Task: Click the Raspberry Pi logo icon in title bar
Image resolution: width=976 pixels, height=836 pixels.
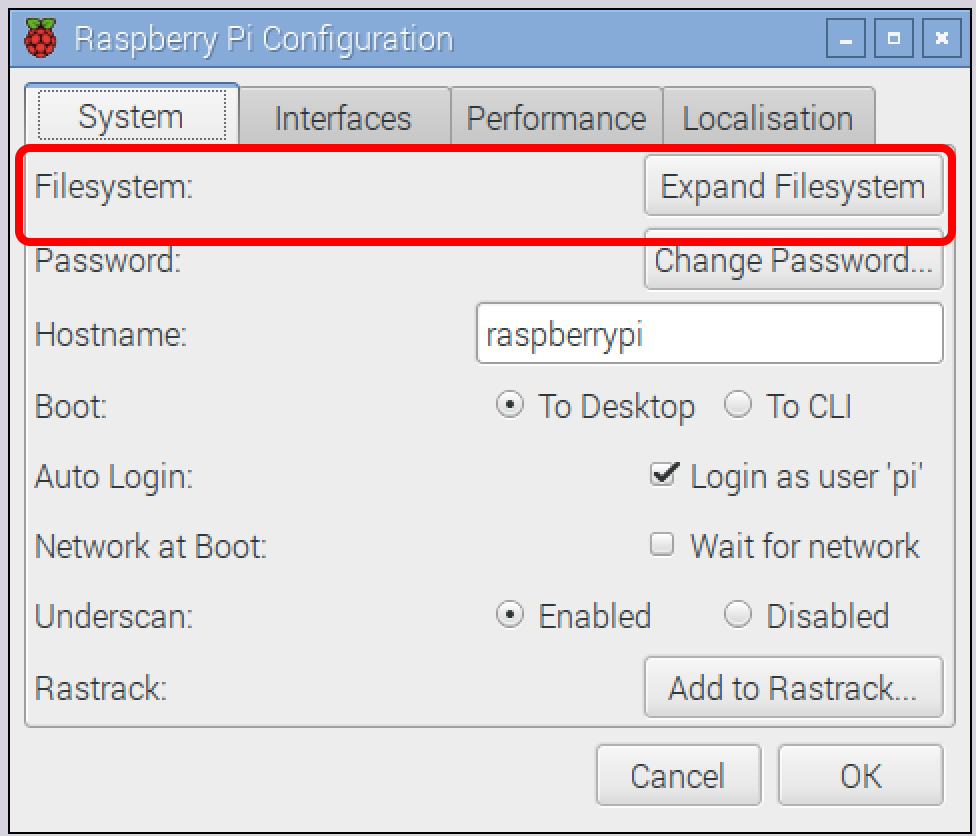Action: click(x=39, y=40)
